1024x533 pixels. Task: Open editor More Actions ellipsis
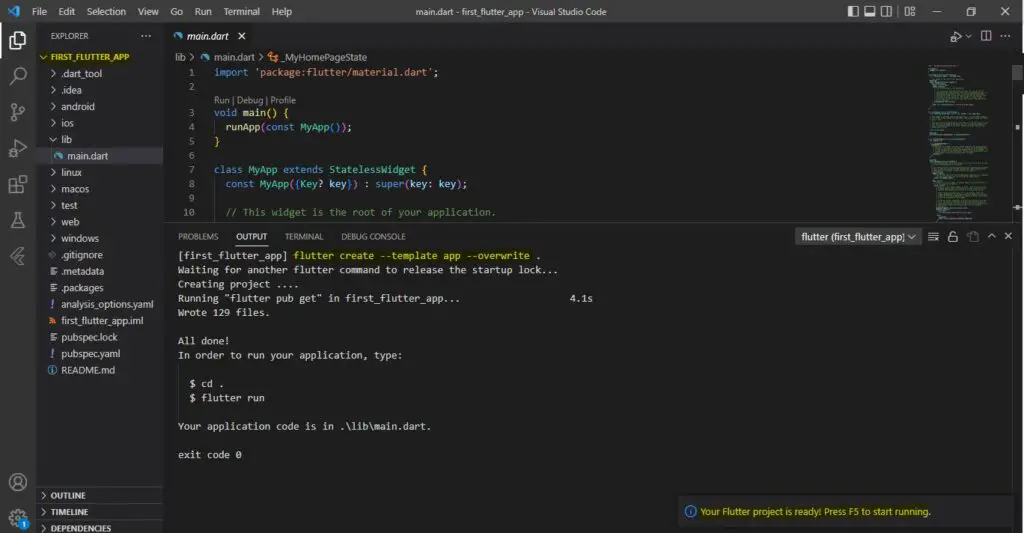tap(1005, 36)
